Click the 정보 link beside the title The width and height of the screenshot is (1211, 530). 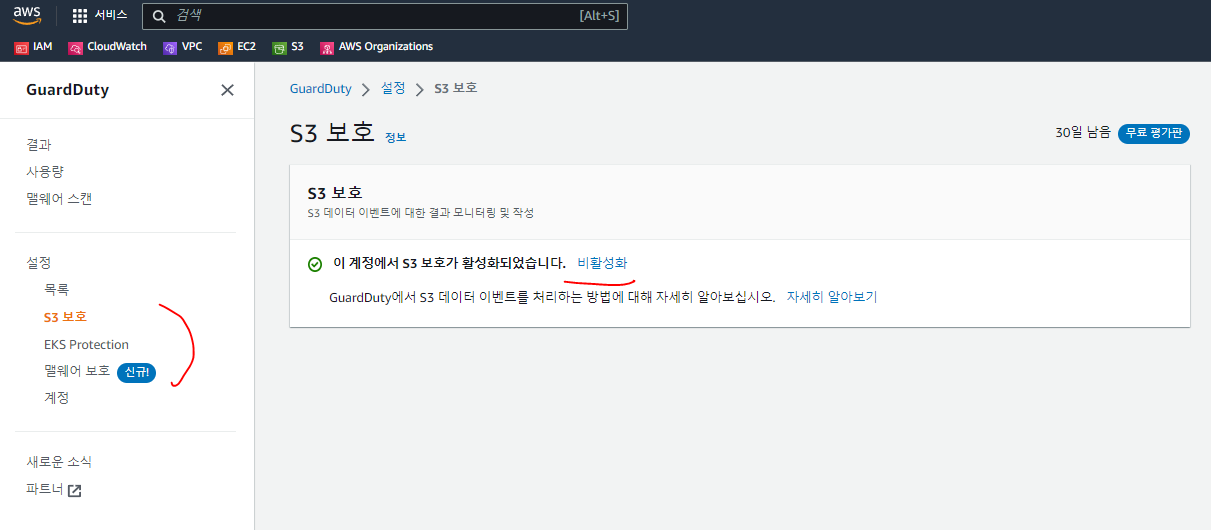pyautogui.click(x=396, y=137)
